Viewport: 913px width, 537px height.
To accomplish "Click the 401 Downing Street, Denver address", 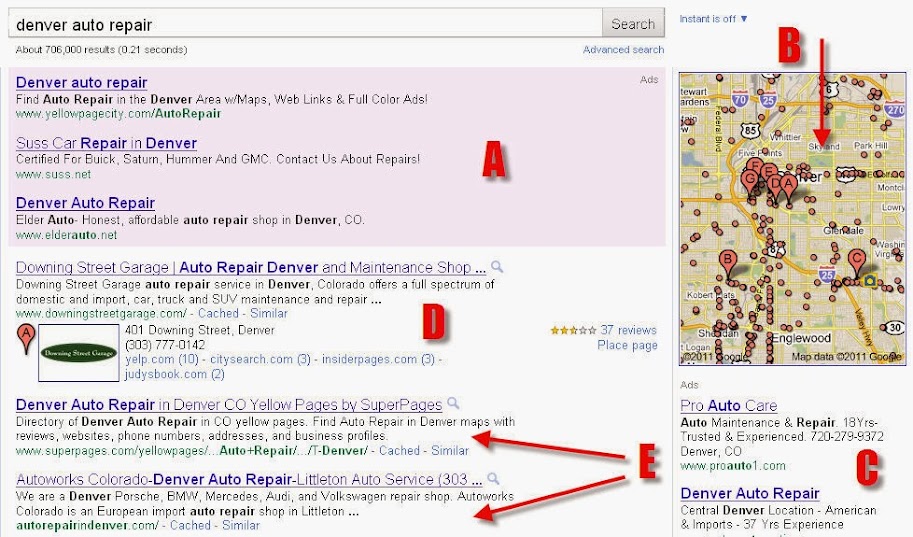I will pyautogui.click(x=200, y=330).
